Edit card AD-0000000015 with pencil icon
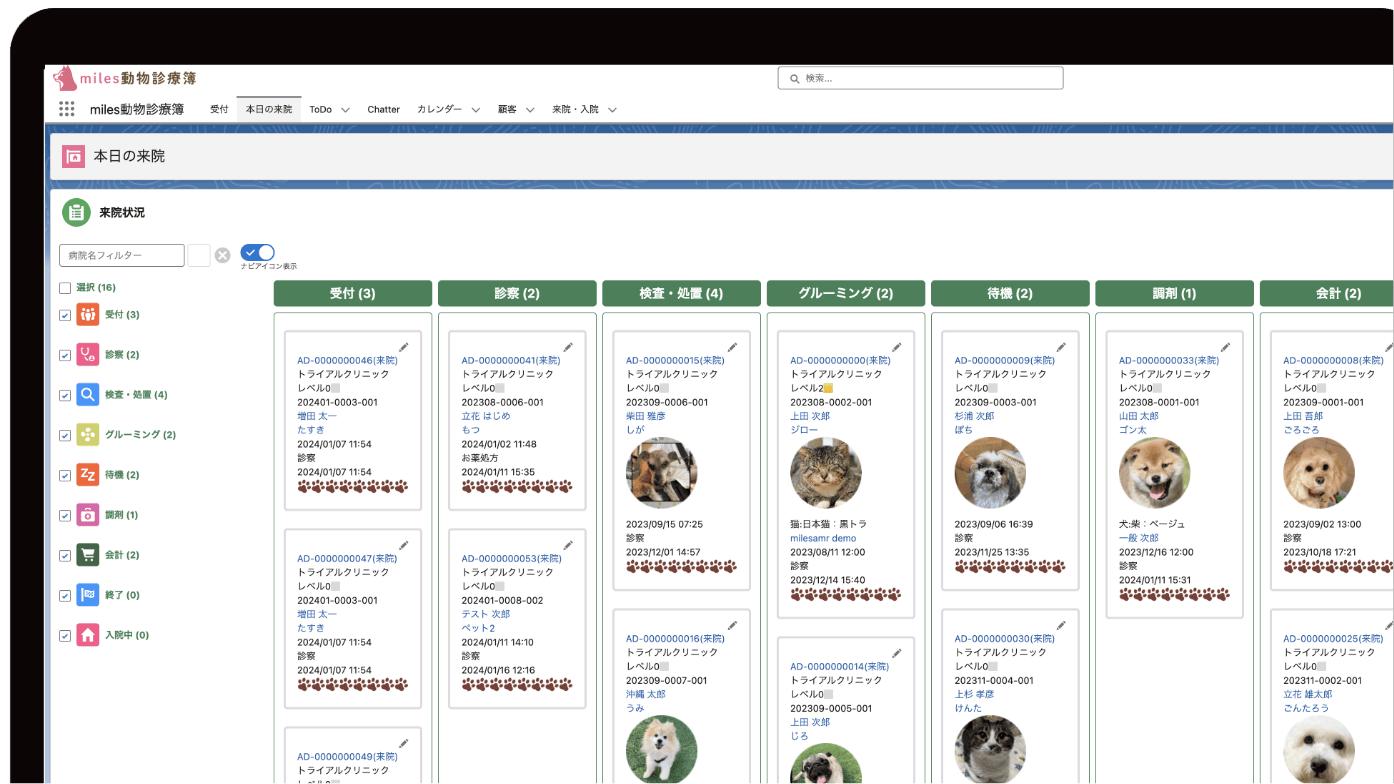This screenshot has width=1394, height=784. (732, 347)
